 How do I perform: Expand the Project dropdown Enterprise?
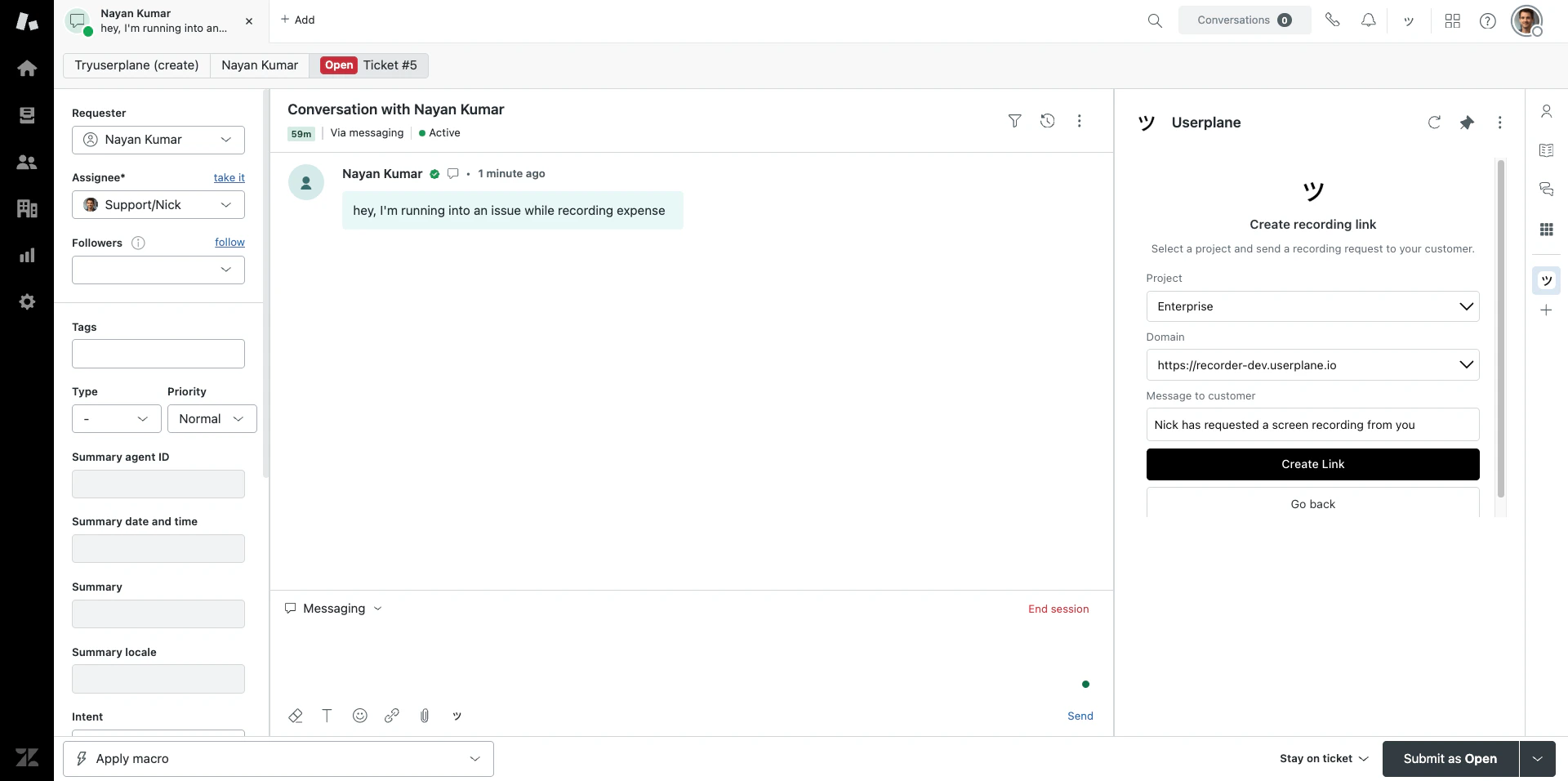tap(1312, 306)
